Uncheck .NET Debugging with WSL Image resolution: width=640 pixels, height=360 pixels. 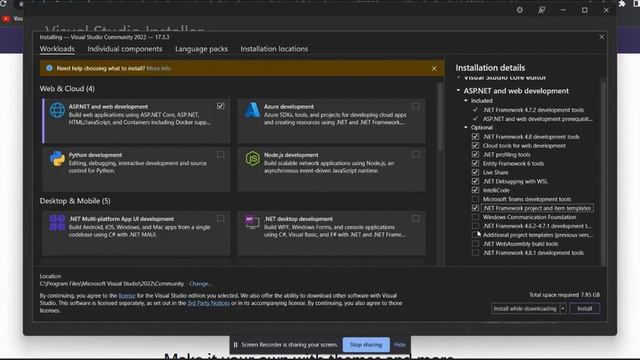tap(475, 181)
